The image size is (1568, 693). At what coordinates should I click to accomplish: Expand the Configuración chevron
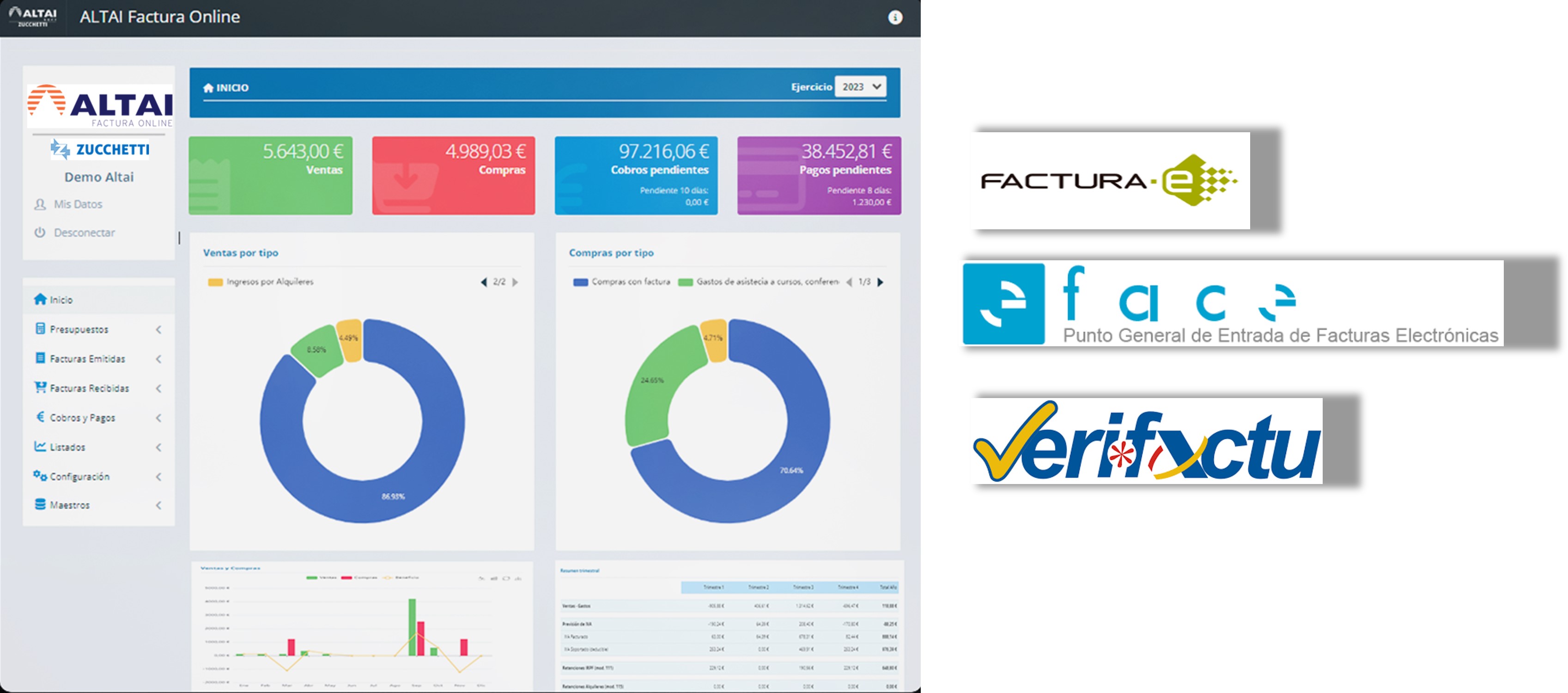tap(158, 476)
